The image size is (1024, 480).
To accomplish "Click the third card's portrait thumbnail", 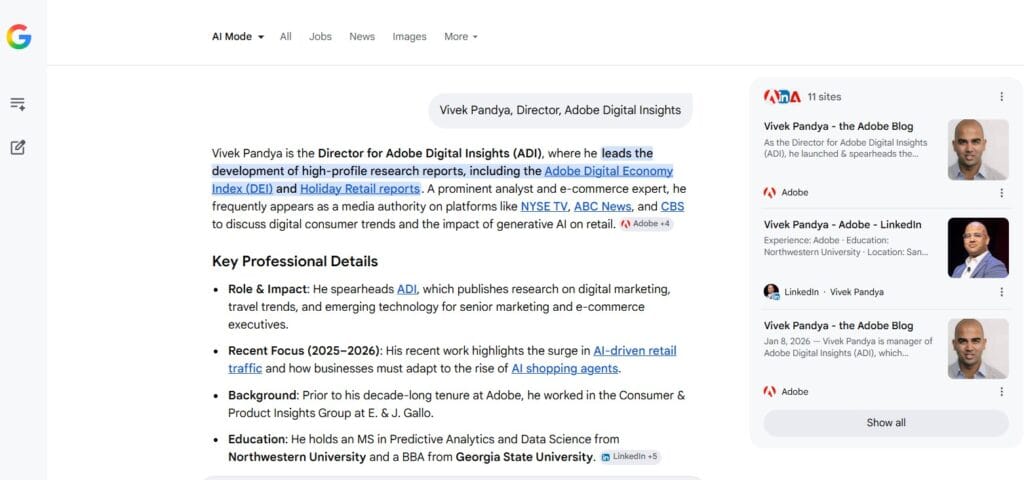I will click(x=978, y=349).
